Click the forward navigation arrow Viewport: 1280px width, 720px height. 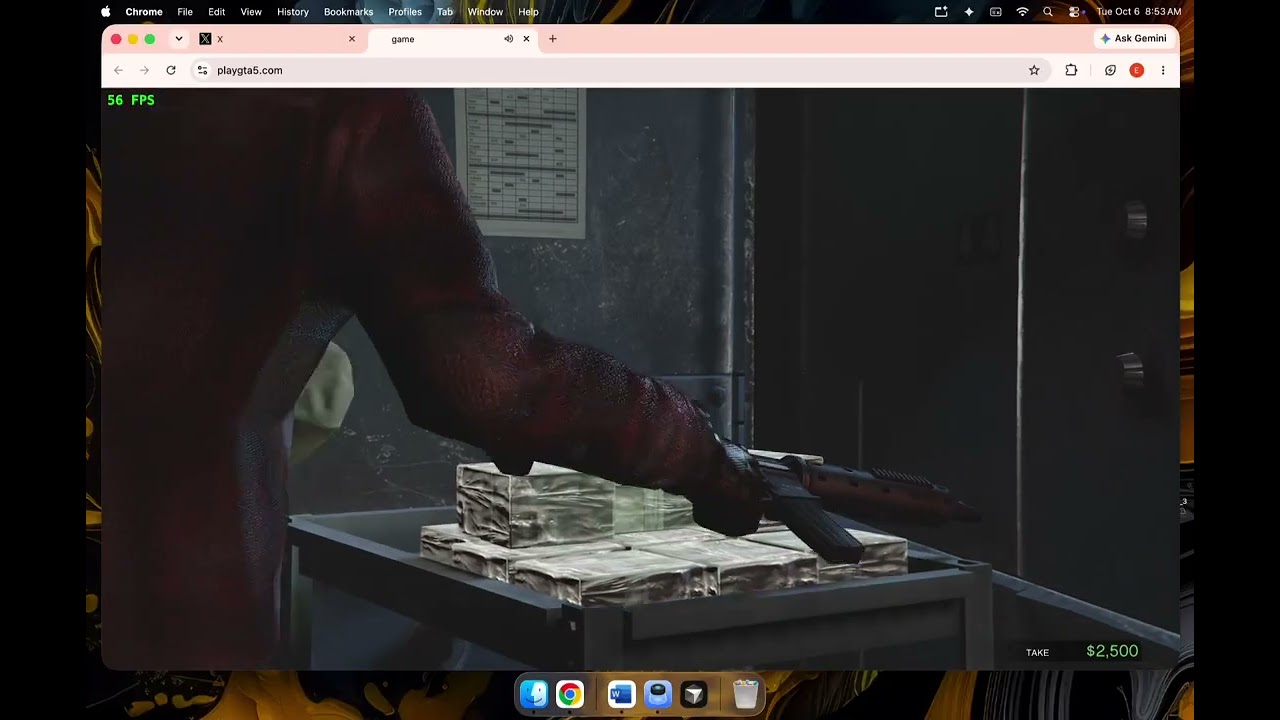tap(144, 70)
